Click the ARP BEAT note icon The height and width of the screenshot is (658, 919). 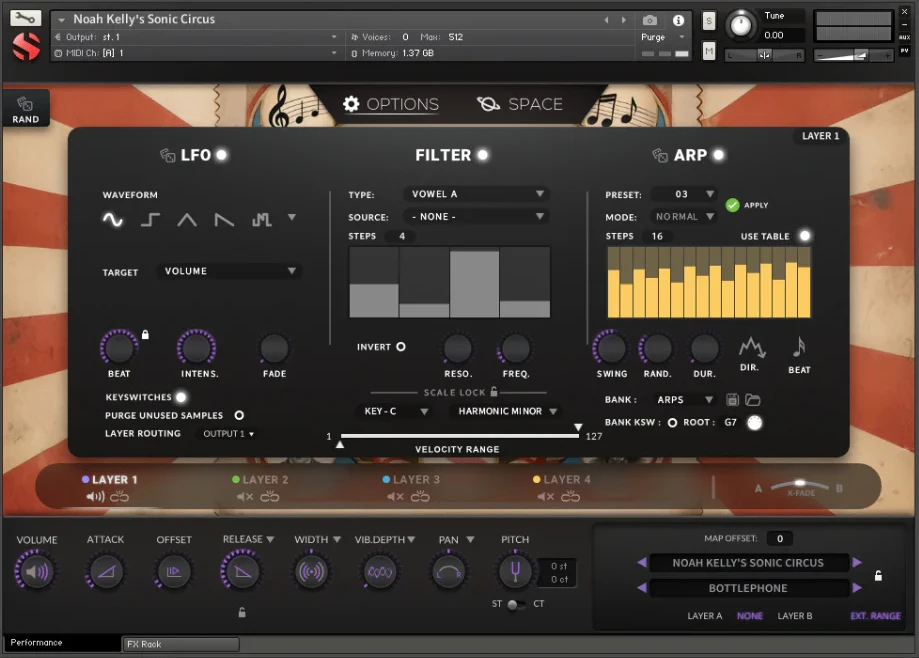click(x=798, y=347)
